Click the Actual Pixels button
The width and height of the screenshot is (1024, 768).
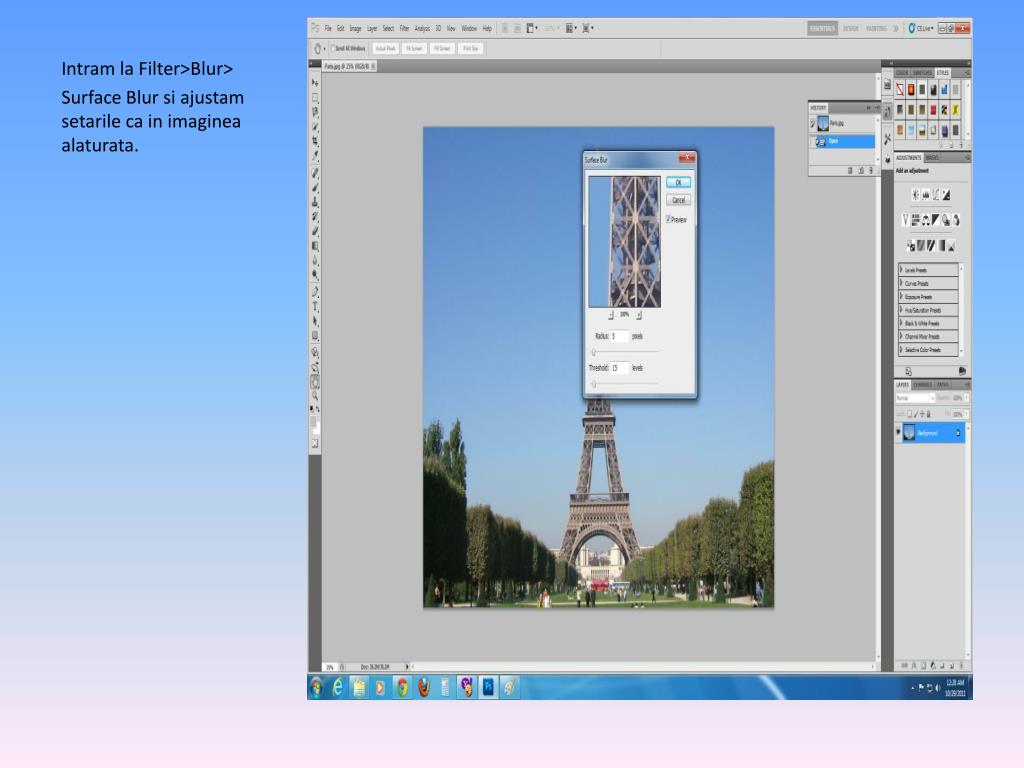(x=385, y=48)
